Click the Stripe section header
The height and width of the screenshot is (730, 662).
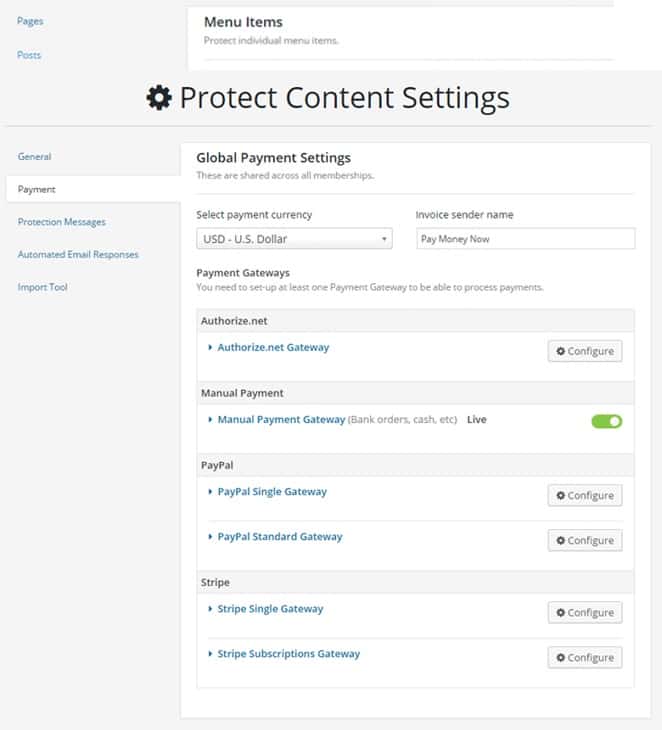415,582
